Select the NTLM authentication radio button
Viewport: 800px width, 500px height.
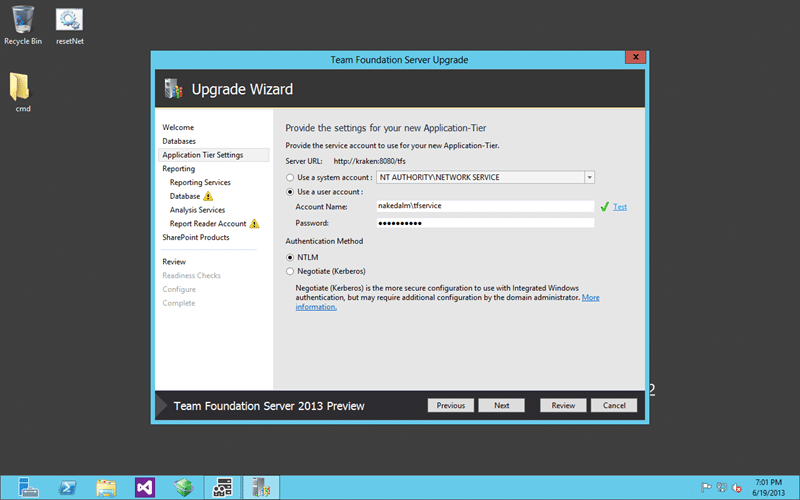click(290, 258)
